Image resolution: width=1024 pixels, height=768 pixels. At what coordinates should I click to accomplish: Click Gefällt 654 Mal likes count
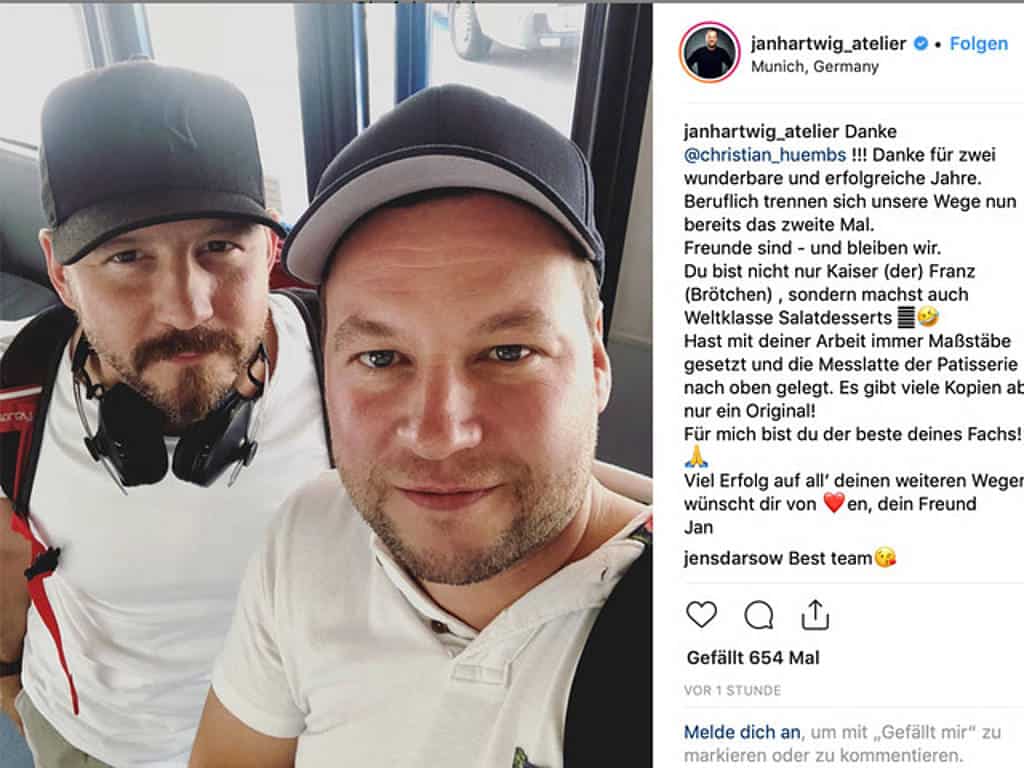[x=753, y=658]
